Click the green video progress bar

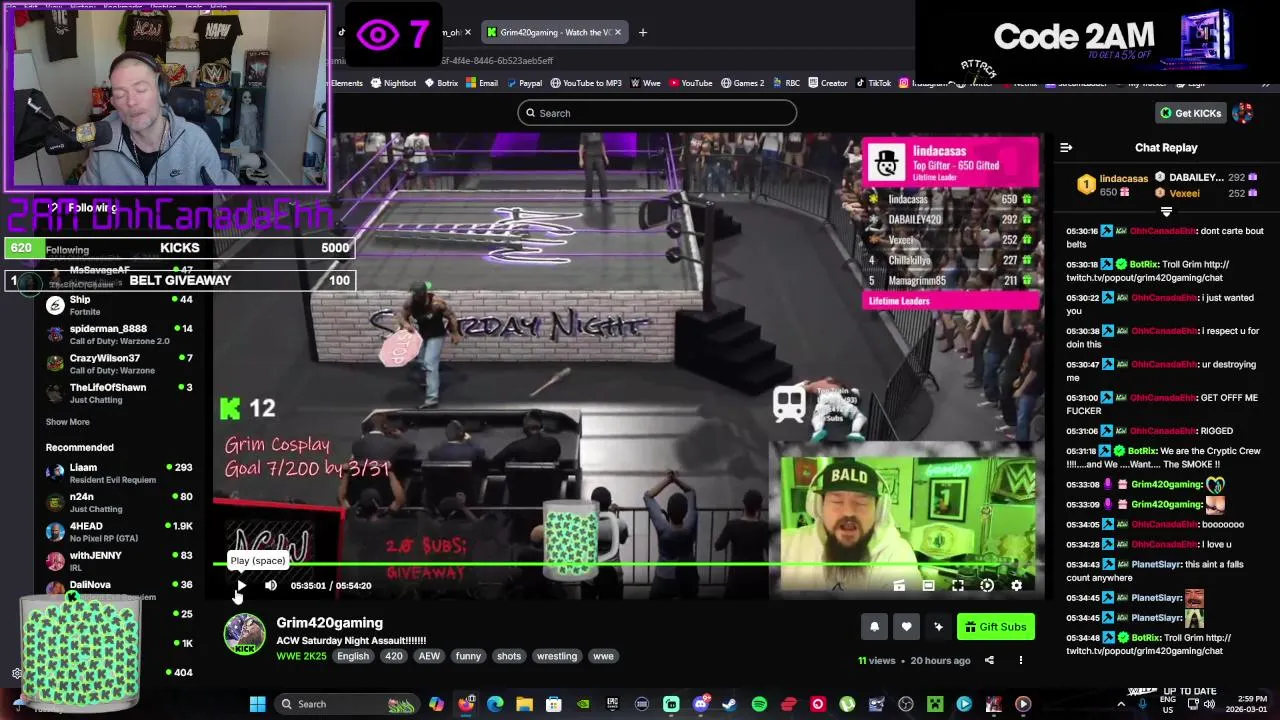(628, 566)
